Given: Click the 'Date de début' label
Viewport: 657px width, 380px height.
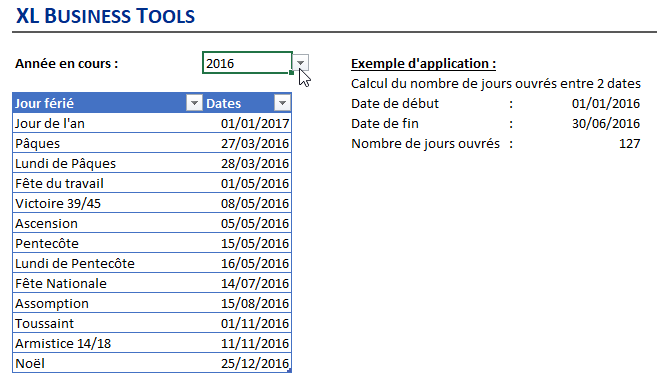Looking at the screenshot, I should coord(395,103).
